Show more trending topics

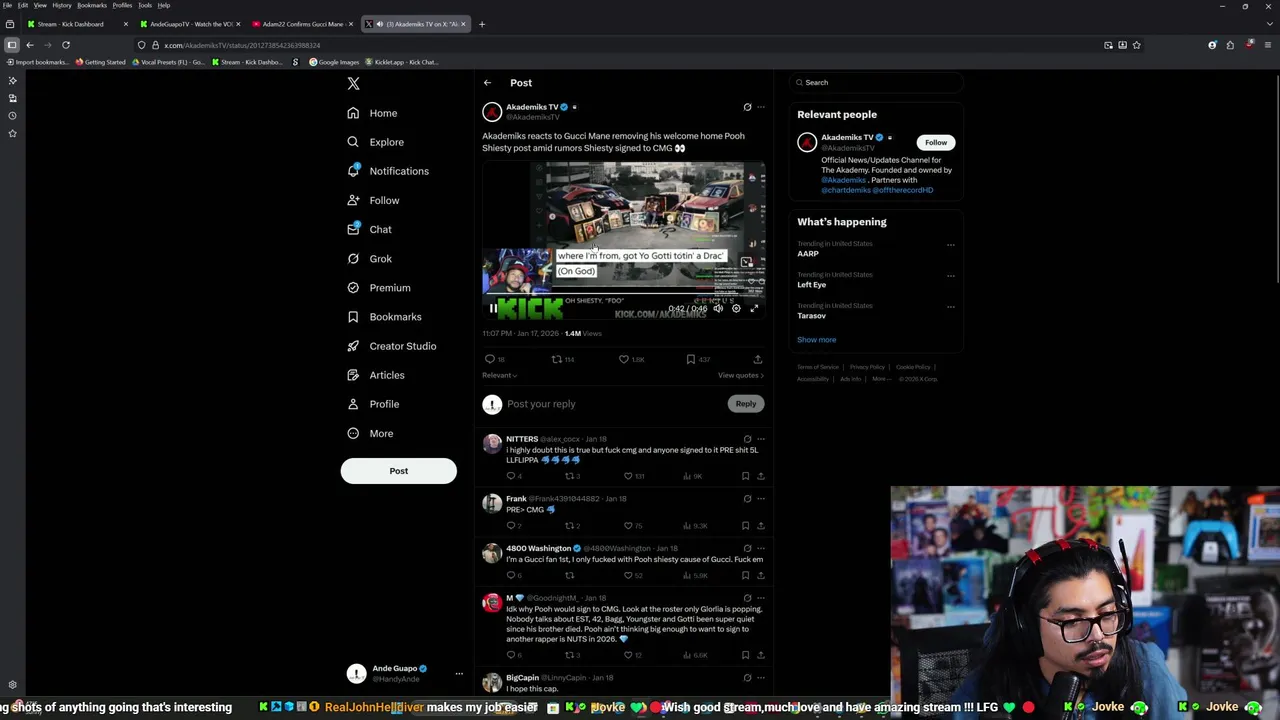coord(816,340)
